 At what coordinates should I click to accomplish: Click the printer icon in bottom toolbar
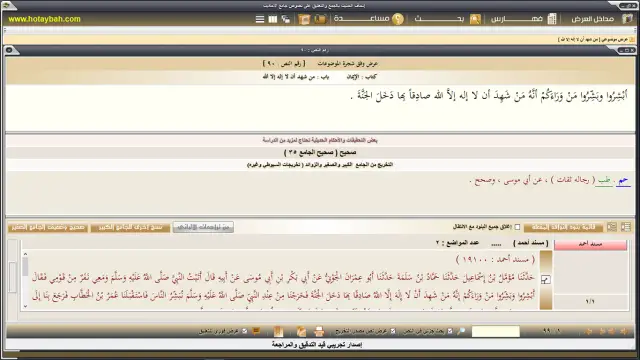point(319,331)
